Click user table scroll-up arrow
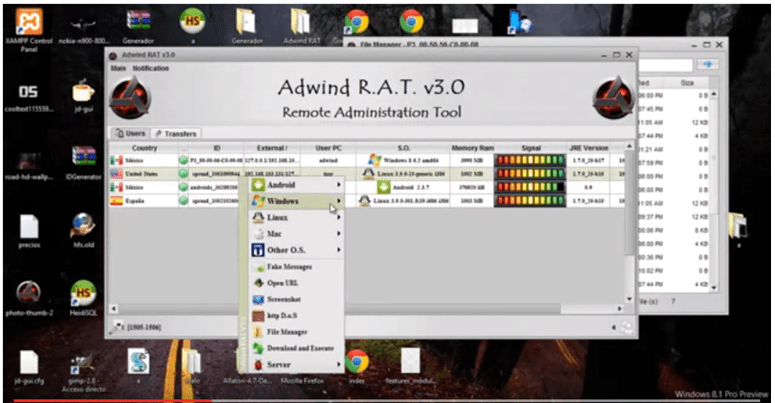 (629, 146)
